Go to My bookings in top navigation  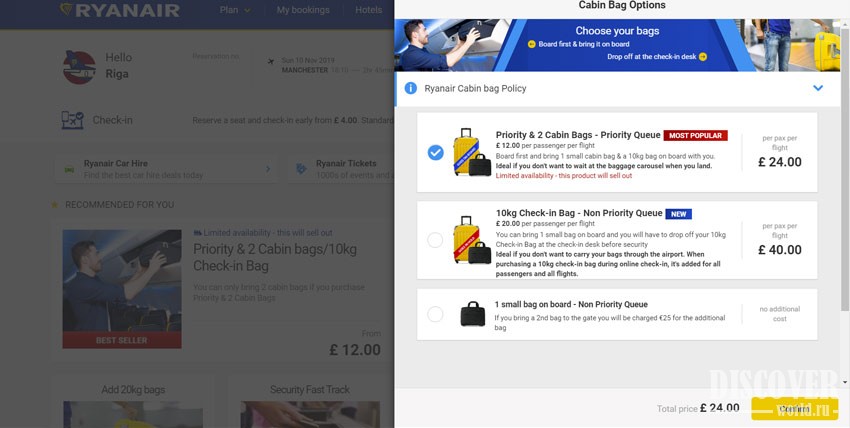click(x=304, y=11)
